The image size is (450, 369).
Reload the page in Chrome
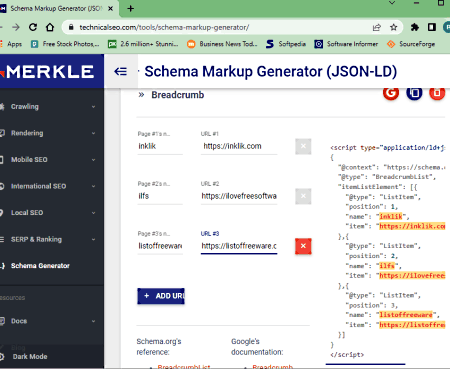coord(33,27)
